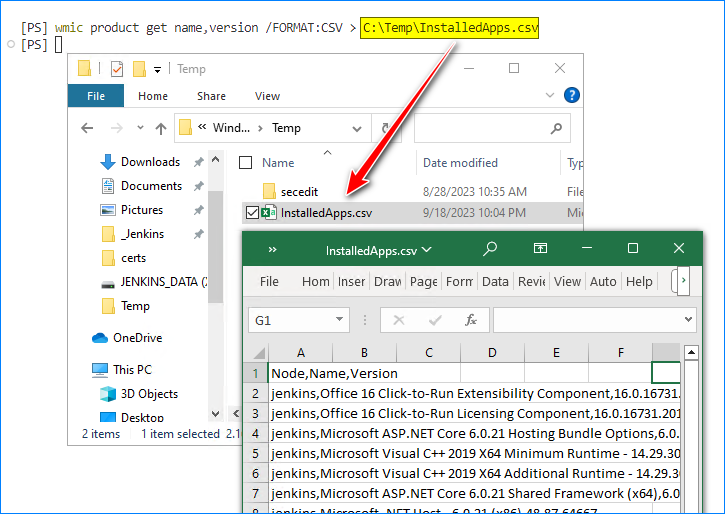This screenshot has width=725, height=514.
Task: Click the address bar overflow chevrons before Wind...
Action: pyautogui.click(x=202, y=127)
